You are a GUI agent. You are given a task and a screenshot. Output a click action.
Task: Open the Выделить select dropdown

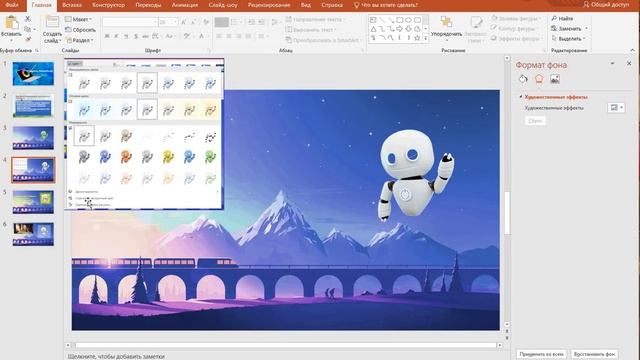point(569,38)
